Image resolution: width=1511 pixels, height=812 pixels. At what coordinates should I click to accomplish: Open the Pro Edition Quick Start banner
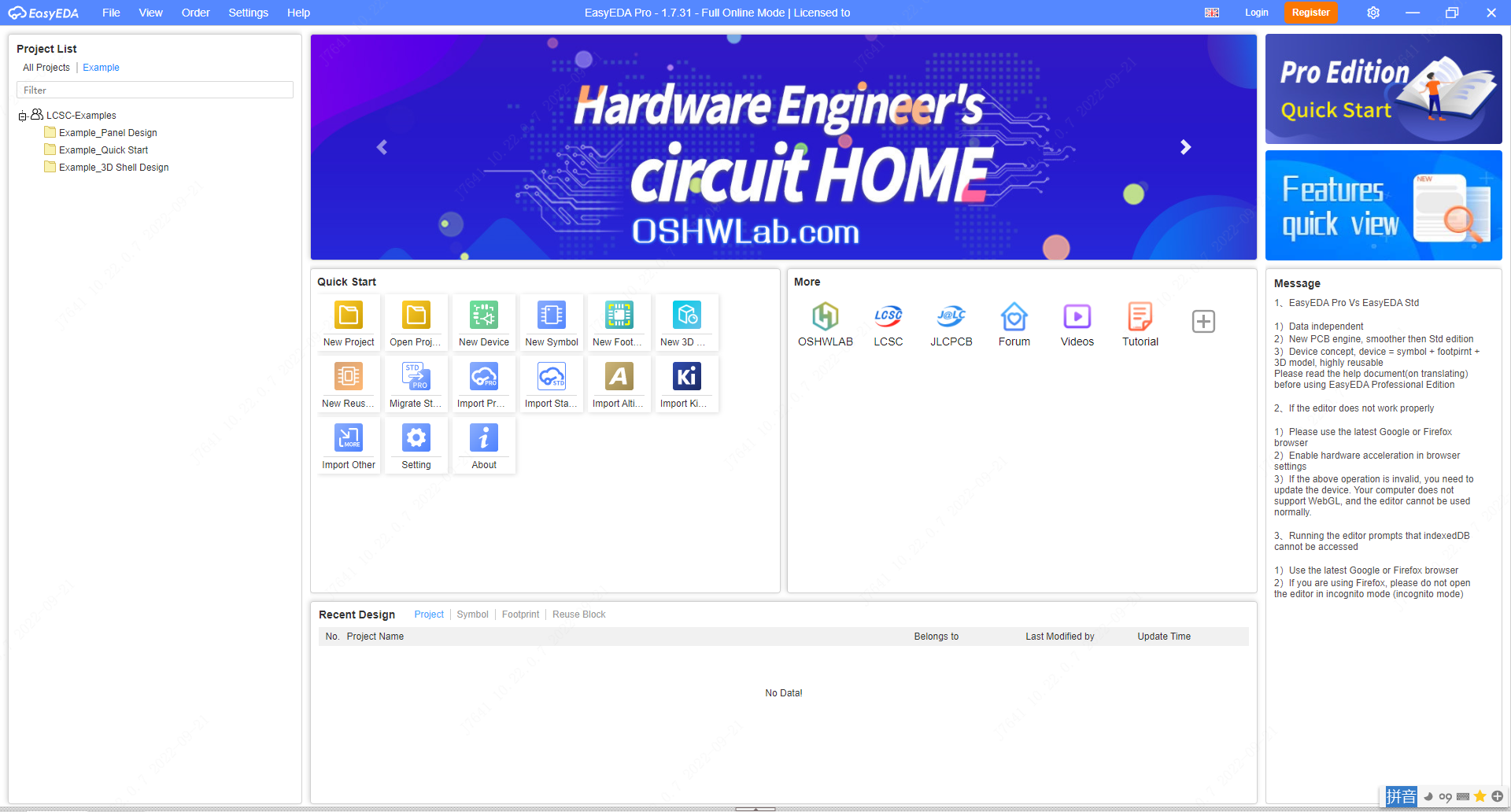(x=1384, y=89)
